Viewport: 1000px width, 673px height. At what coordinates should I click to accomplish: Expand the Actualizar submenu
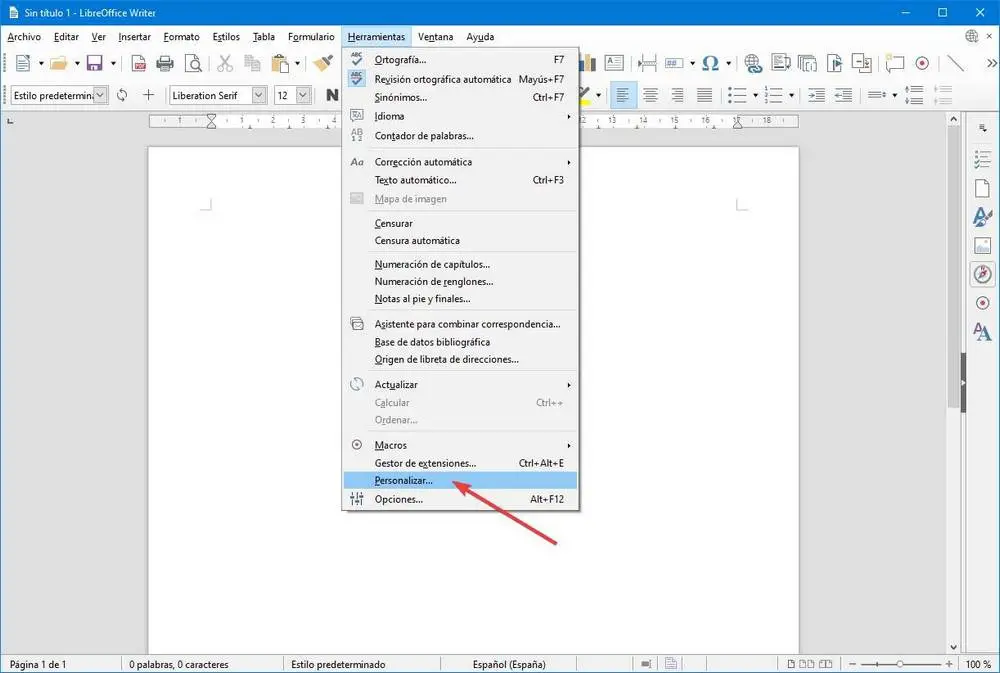460,385
